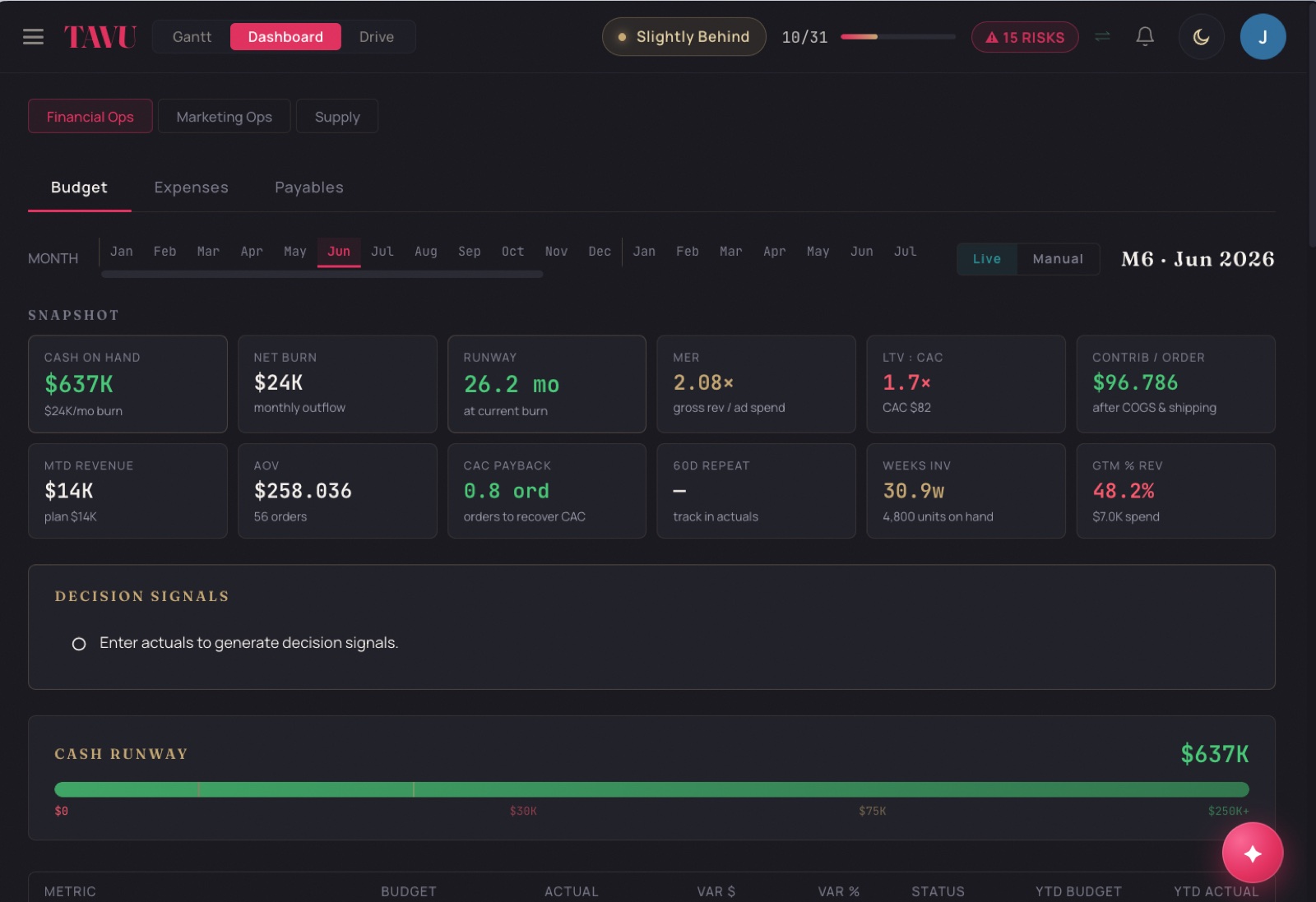
Task: Click the $250K+ runway threshold label
Action: [1229, 812]
